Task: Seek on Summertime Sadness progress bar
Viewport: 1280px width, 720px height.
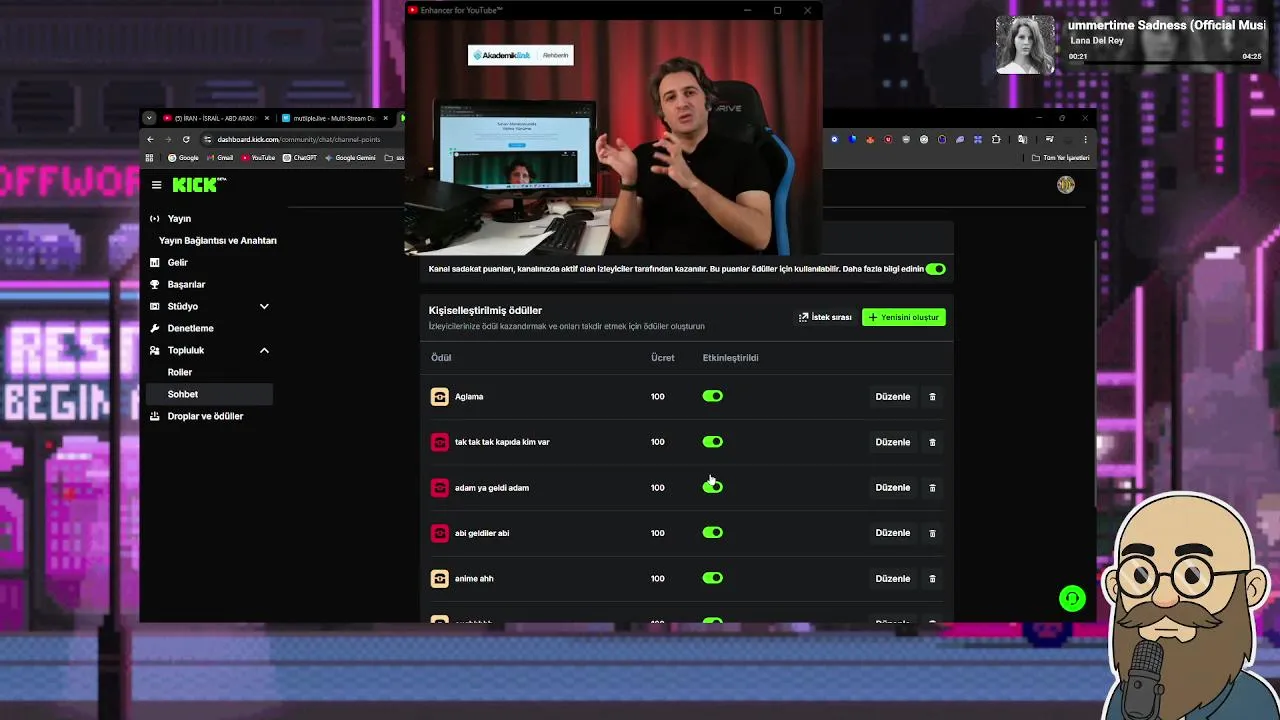Action: [x=1165, y=64]
